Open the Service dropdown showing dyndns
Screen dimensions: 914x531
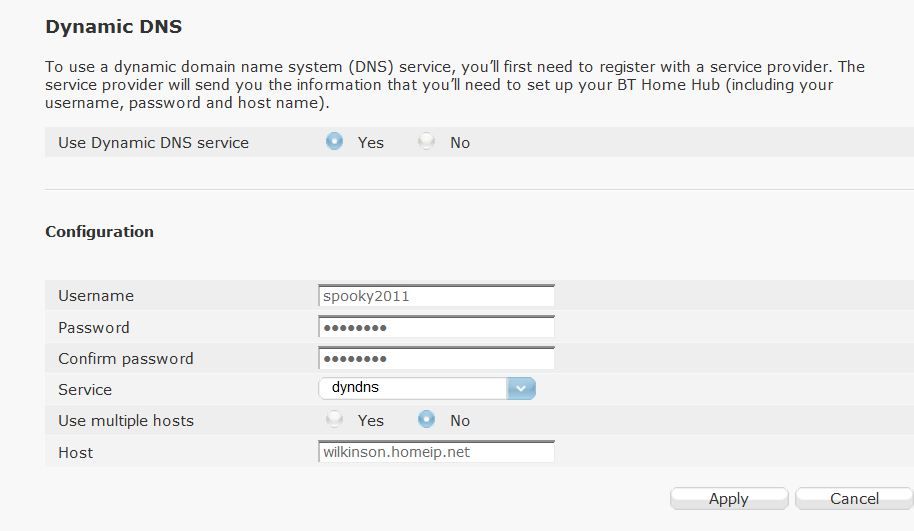click(427, 388)
